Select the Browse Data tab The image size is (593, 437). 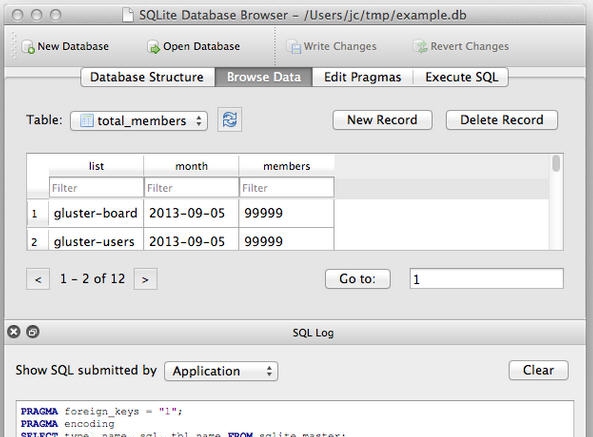click(x=264, y=77)
